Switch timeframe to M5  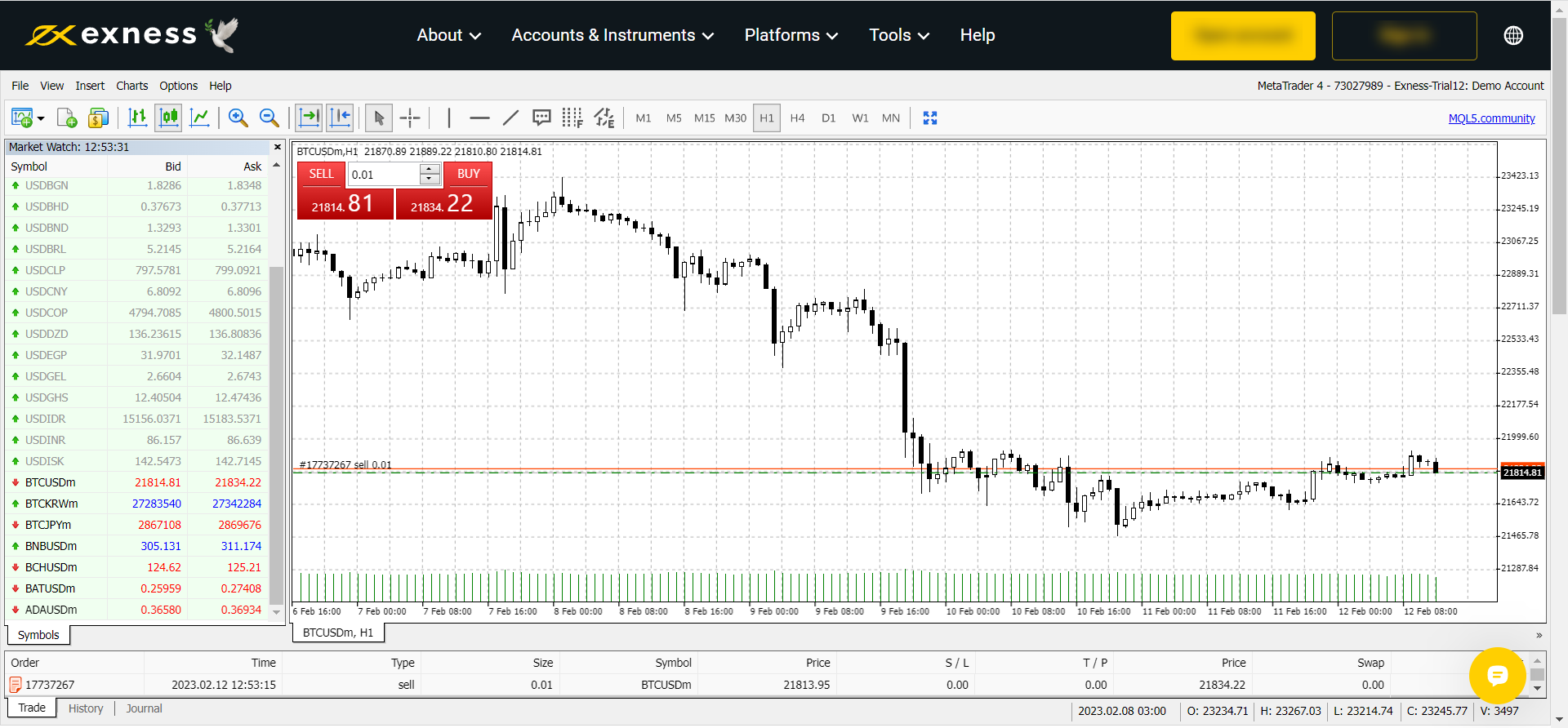tap(674, 118)
